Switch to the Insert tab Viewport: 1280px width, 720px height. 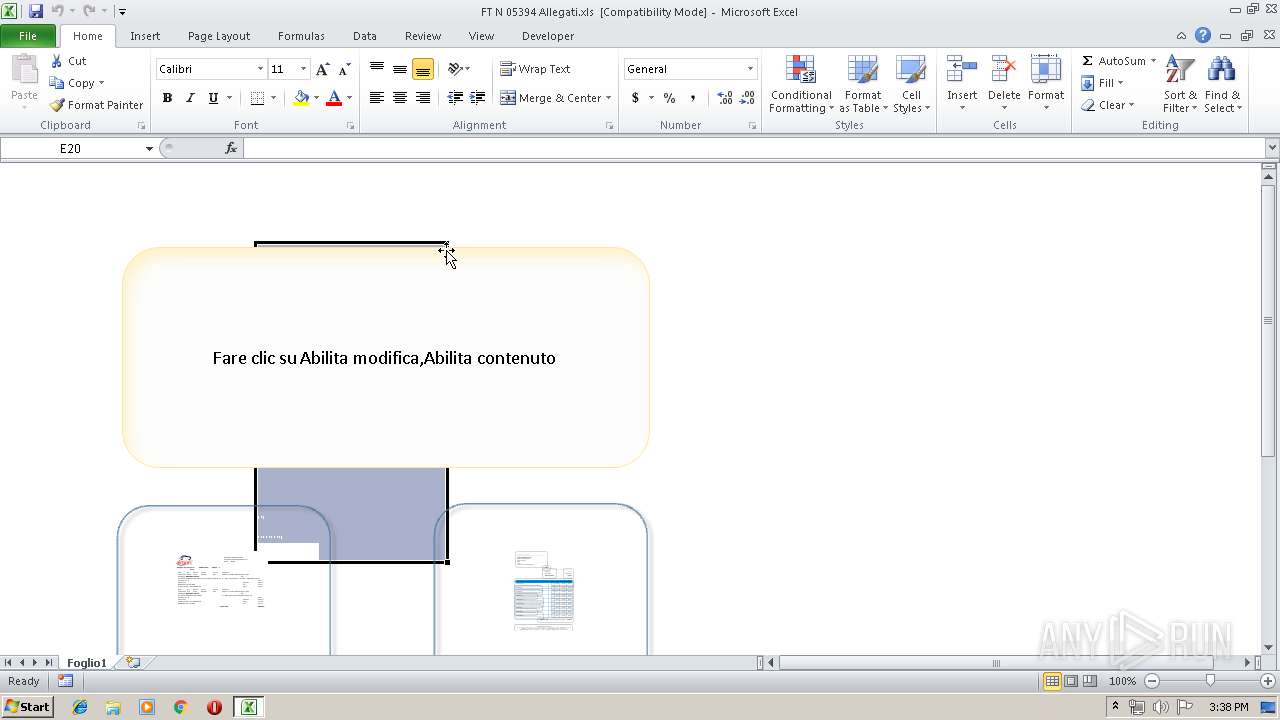145,36
